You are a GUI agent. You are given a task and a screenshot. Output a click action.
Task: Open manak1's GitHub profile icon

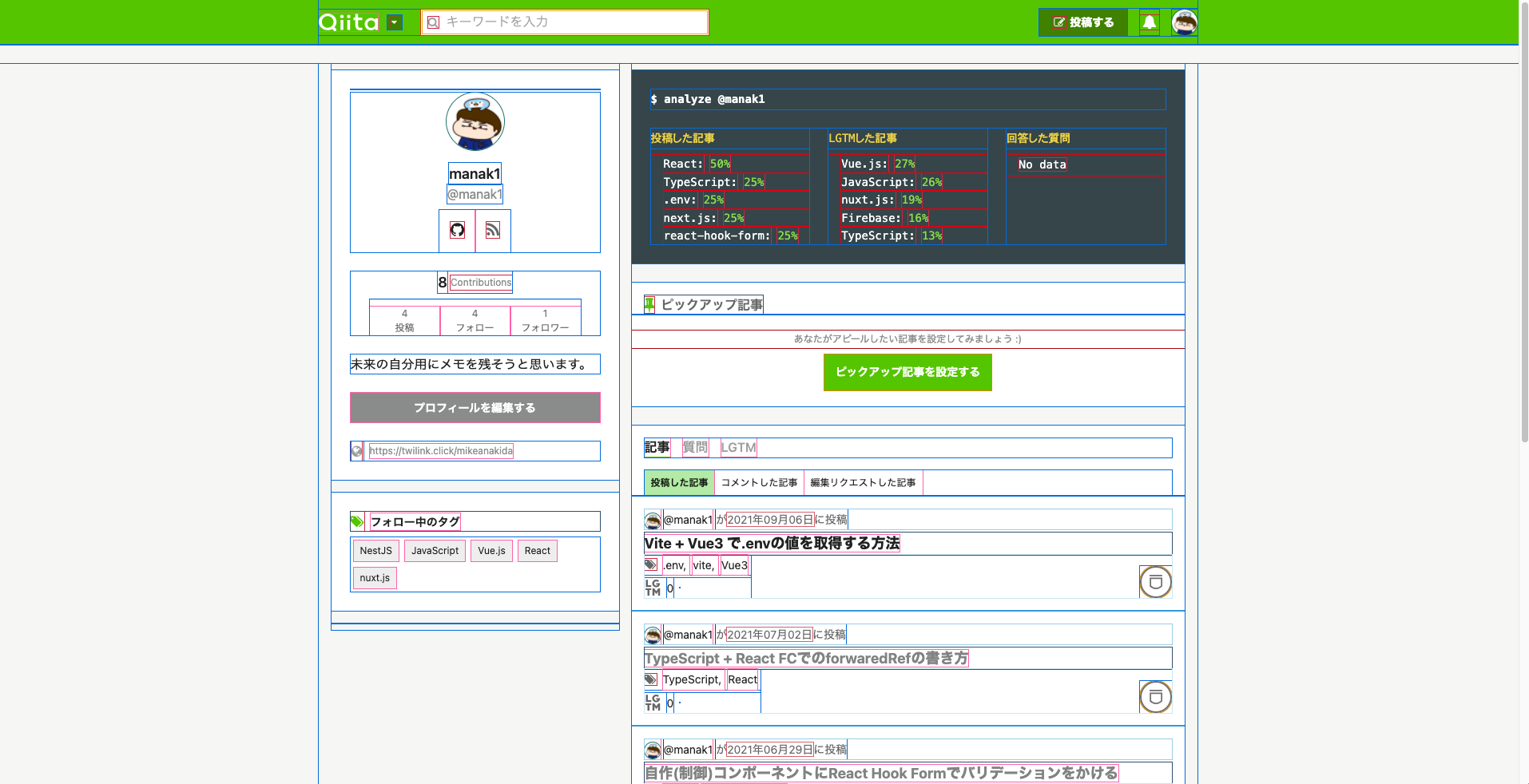tap(456, 229)
